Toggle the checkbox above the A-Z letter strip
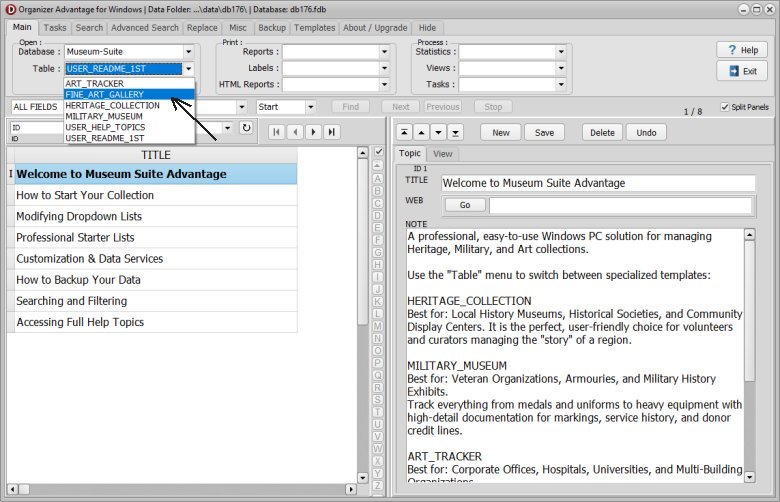The image size is (780, 502). (x=378, y=152)
